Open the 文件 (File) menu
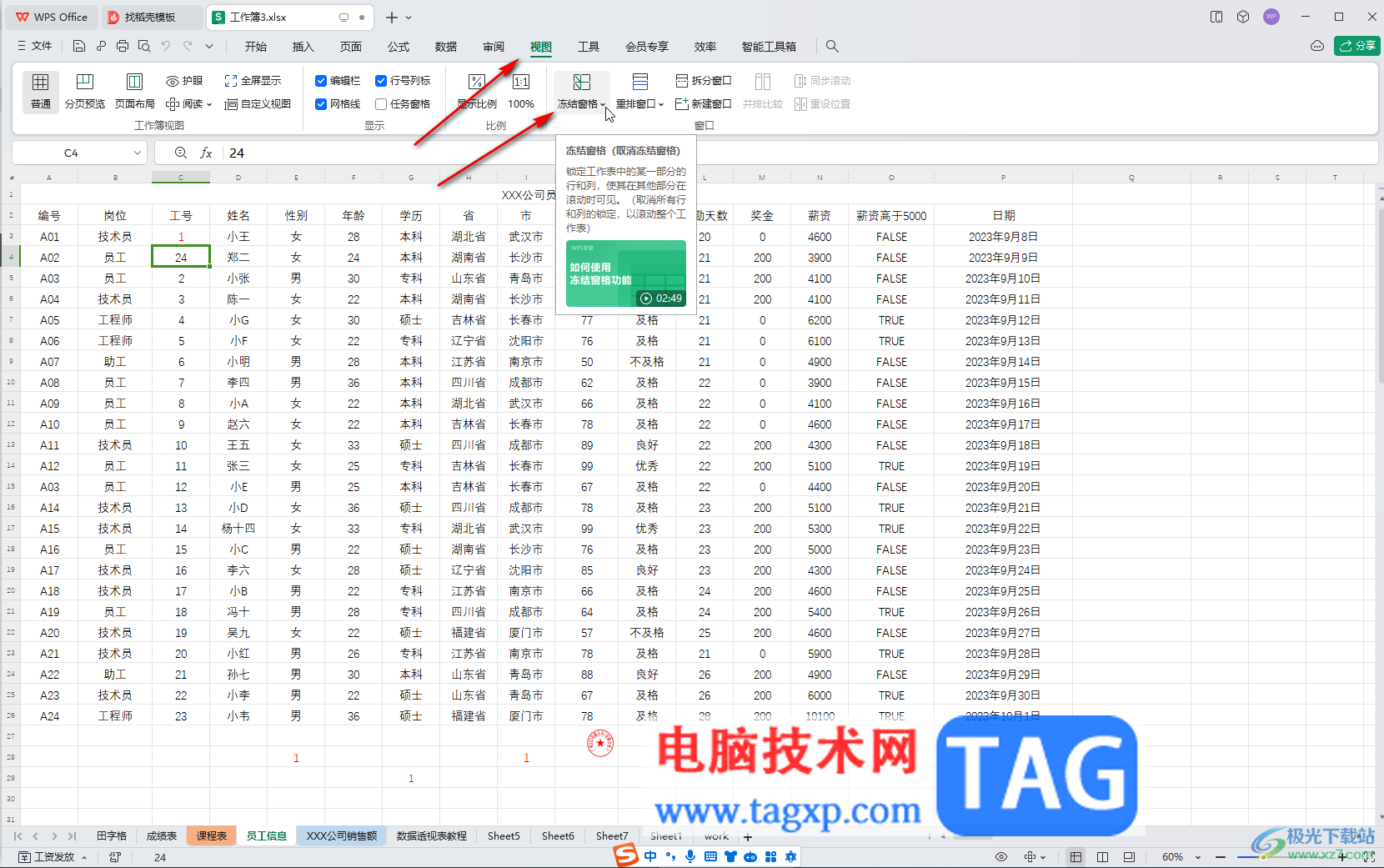The image size is (1384, 868). point(35,47)
